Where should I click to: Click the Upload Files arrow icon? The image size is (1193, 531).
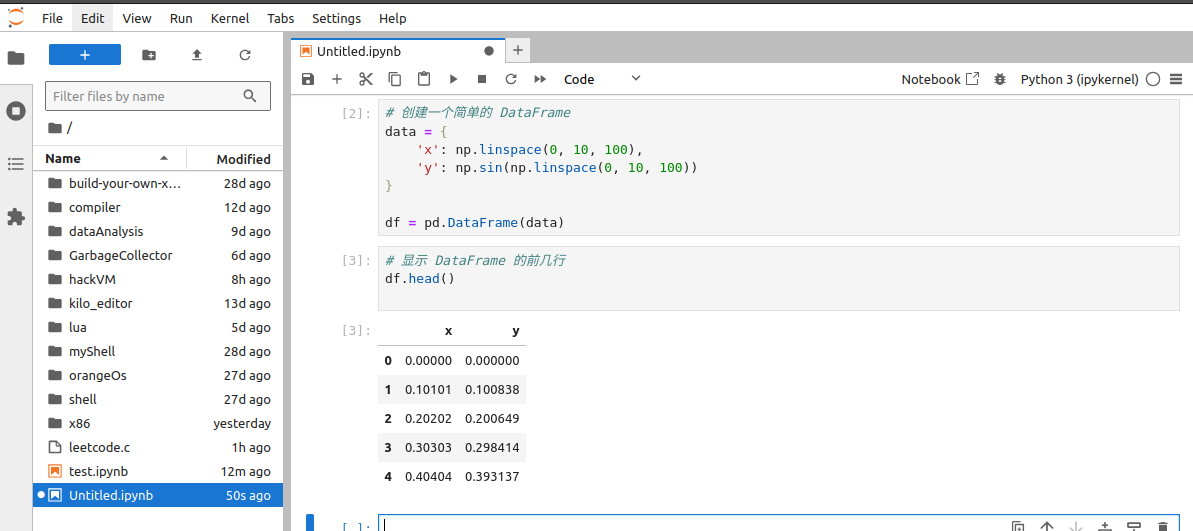[197, 55]
